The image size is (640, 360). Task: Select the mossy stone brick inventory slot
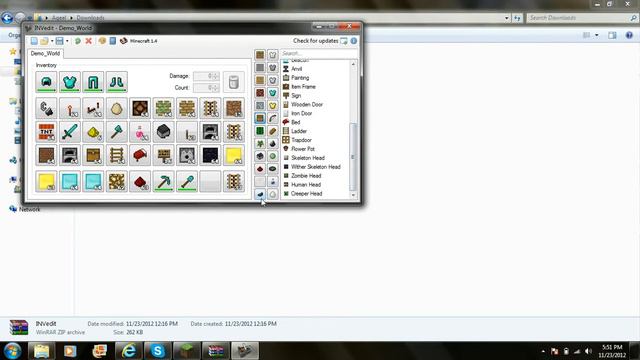tap(164, 108)
